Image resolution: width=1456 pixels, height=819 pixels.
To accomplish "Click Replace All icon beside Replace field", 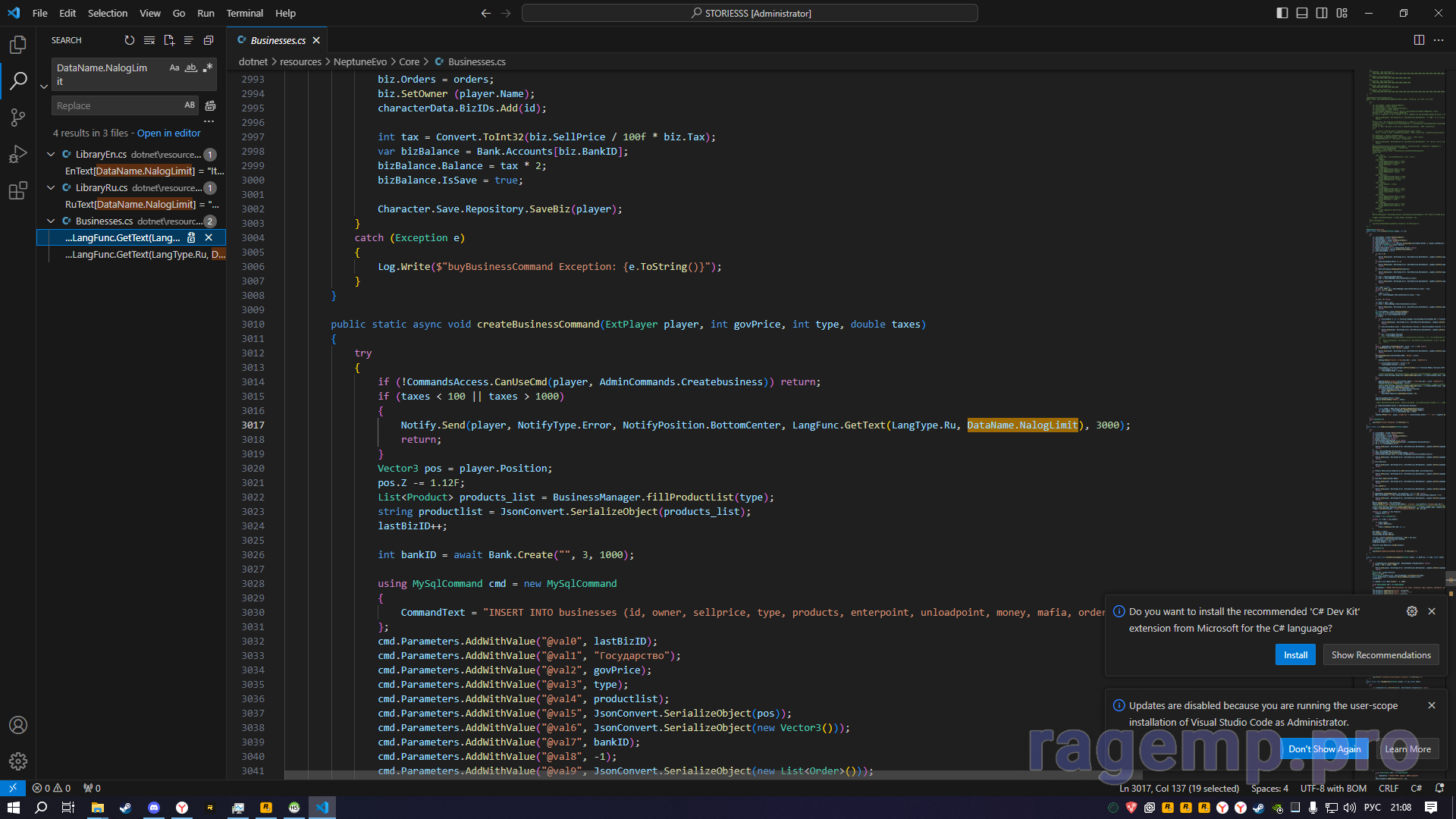I will (211, 105).
